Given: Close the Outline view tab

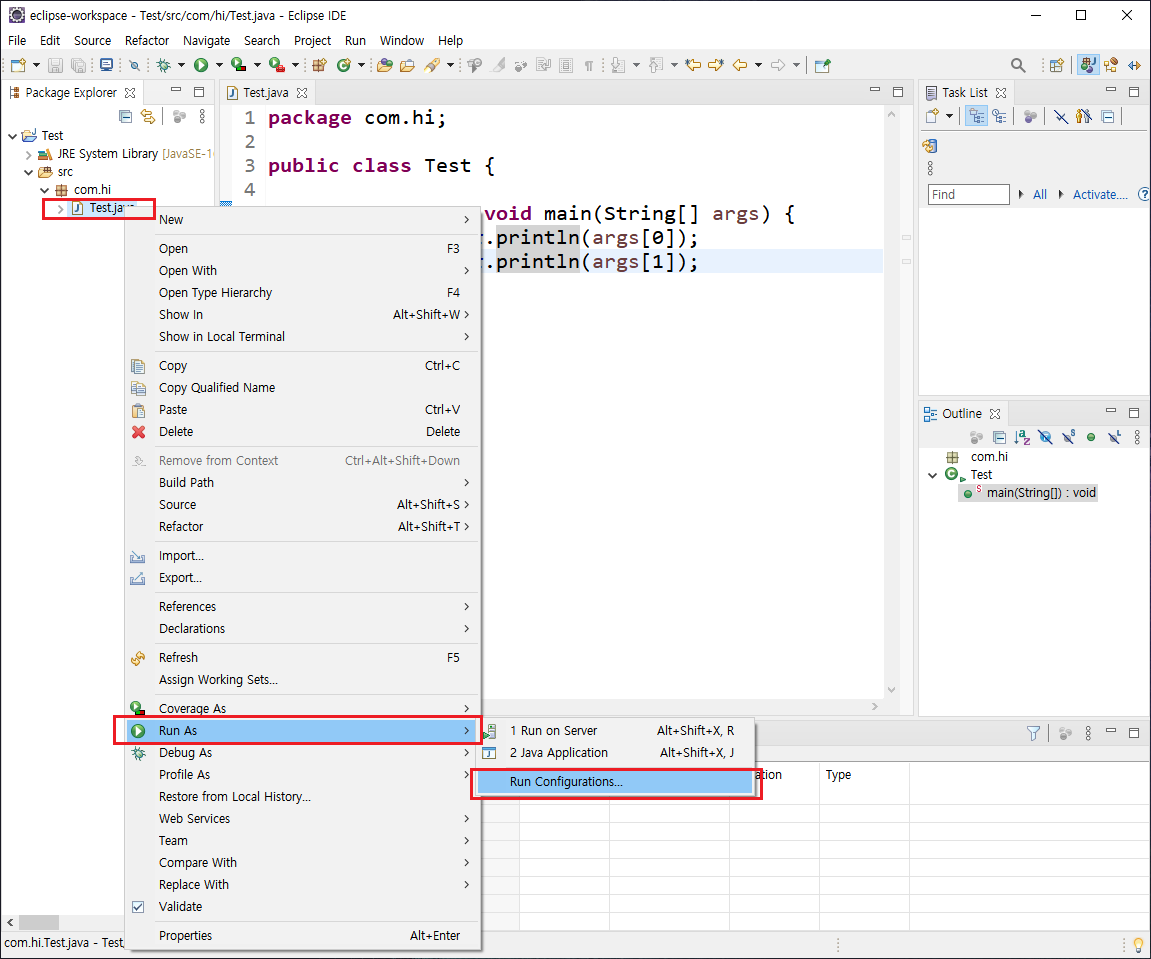Looking at the screenshot, I should tap(995, 414).
